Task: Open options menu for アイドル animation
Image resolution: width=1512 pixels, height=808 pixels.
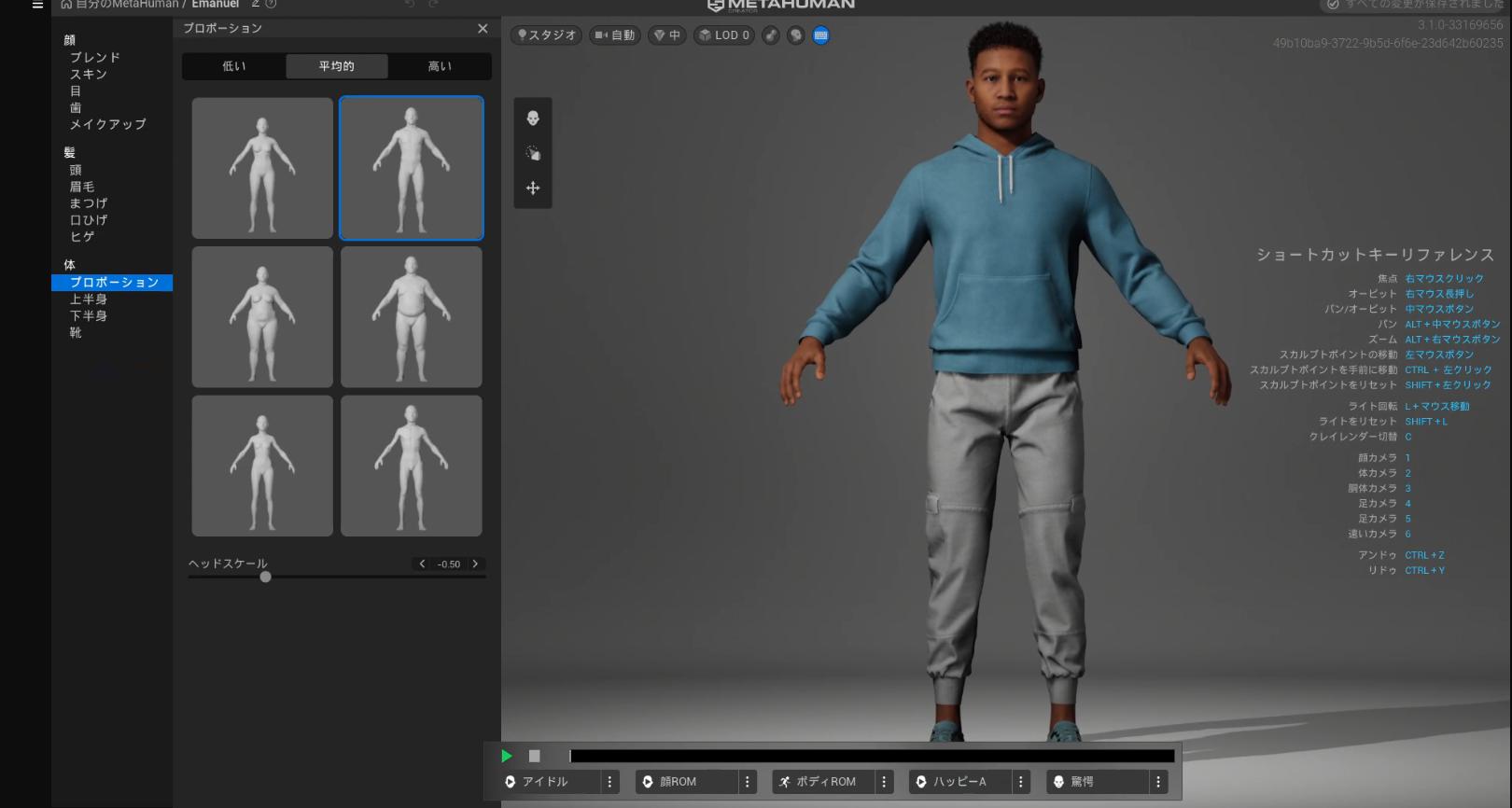Action: [x=609, y=782]
